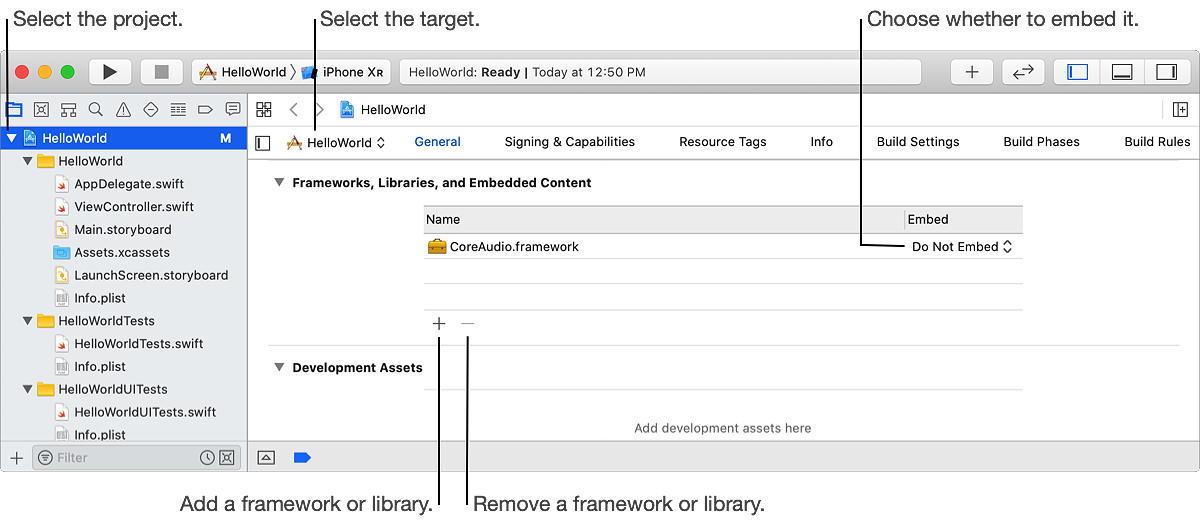
Task: Open Assets.xcassets in the navigator
Action: pyautogui.click(x=121, y=253)
